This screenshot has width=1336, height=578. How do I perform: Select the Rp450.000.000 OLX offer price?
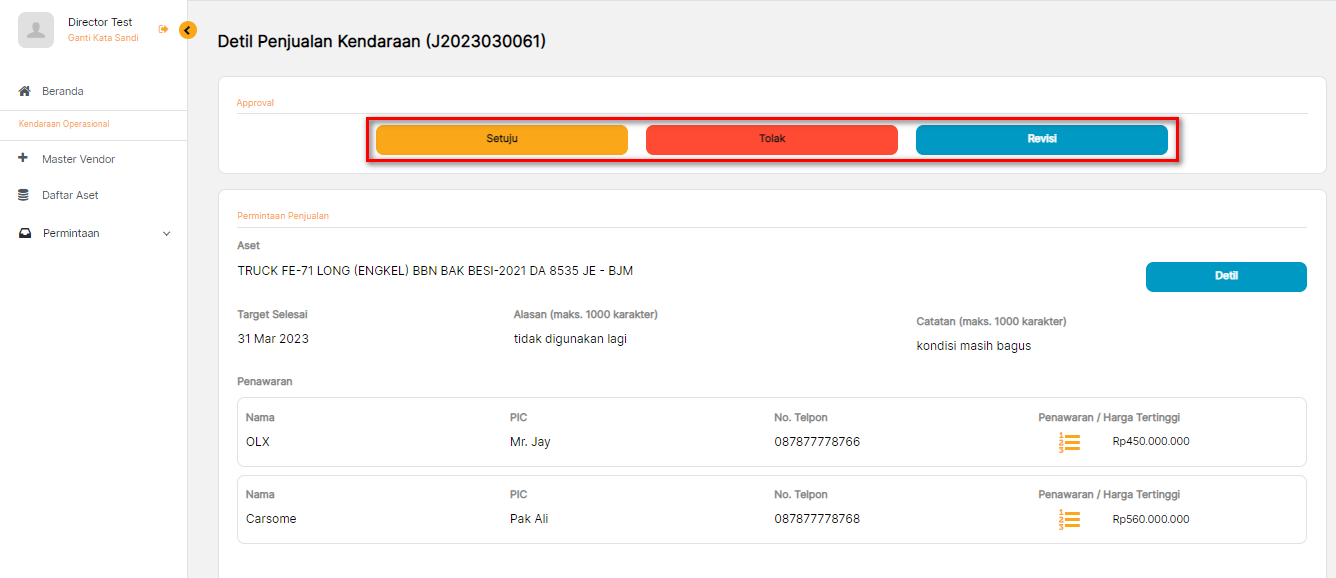tap(1151, 442)
